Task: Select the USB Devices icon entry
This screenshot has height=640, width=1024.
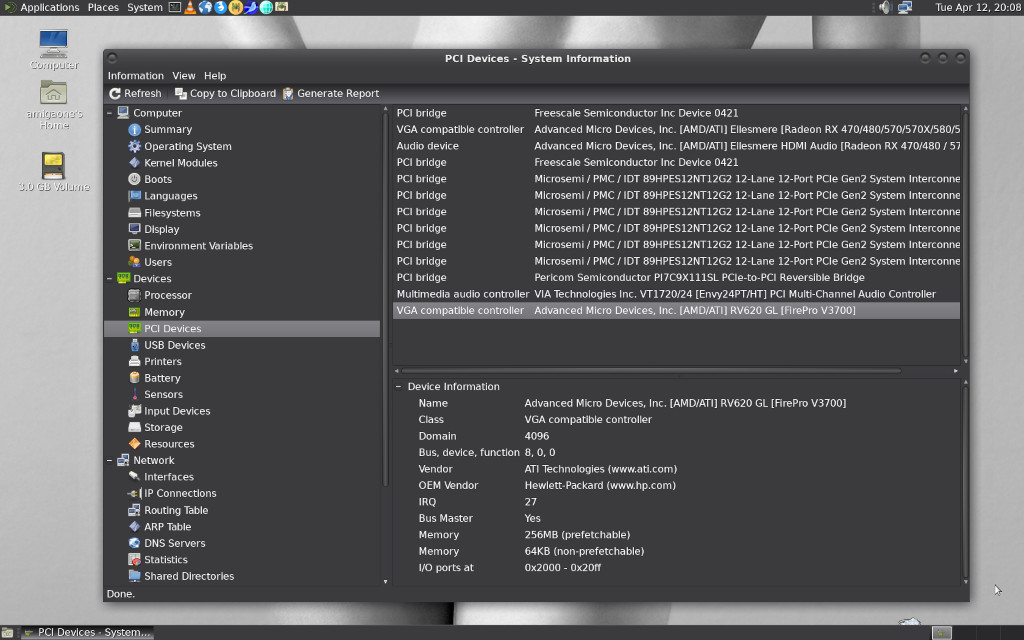Action: [134, 344]
